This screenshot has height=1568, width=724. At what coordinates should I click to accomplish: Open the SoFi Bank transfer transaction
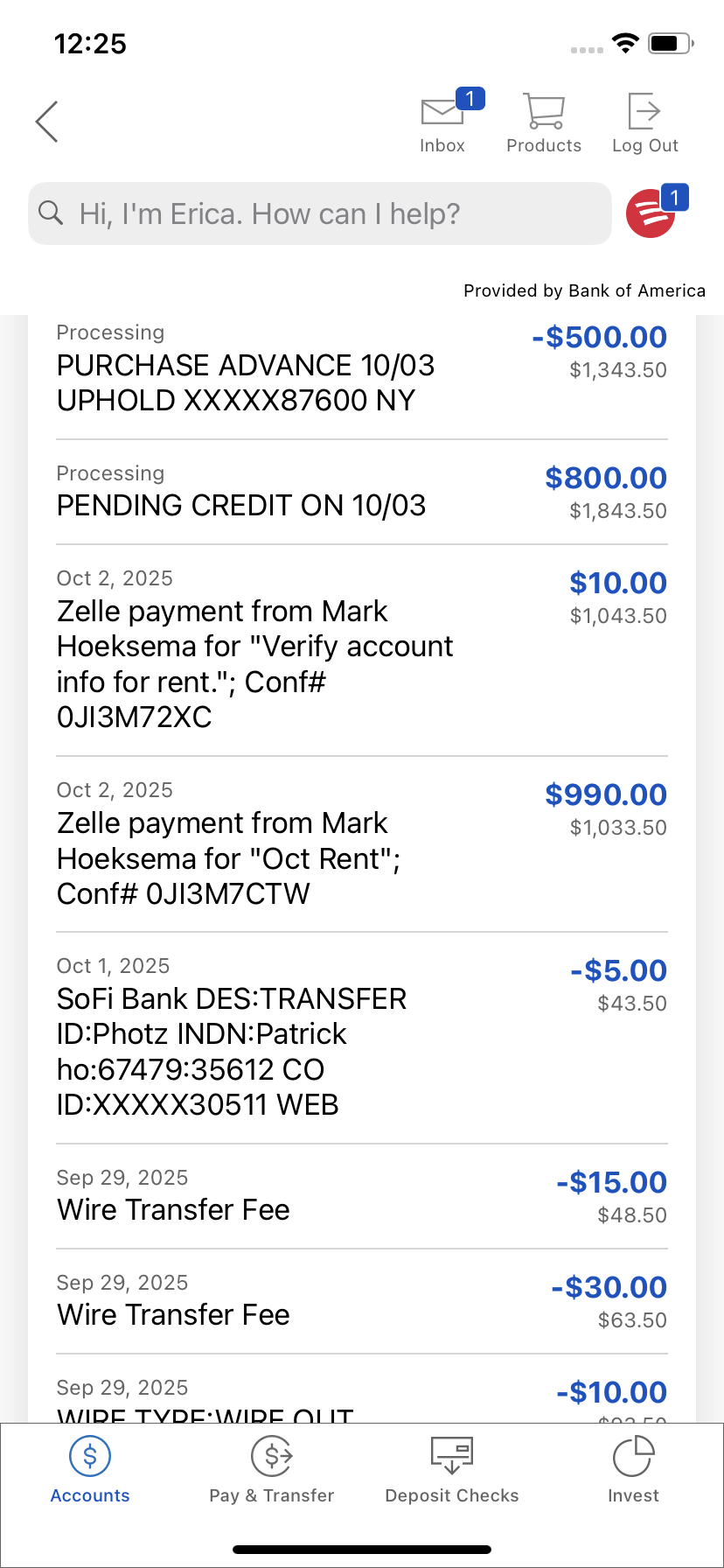[x=232, y=1051]
